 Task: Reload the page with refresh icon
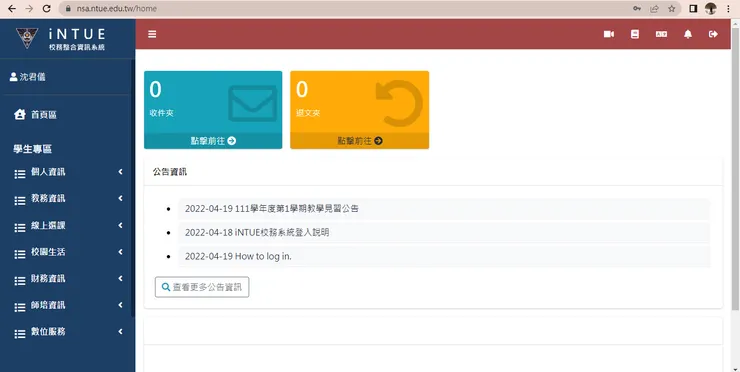tap(46, 8)
